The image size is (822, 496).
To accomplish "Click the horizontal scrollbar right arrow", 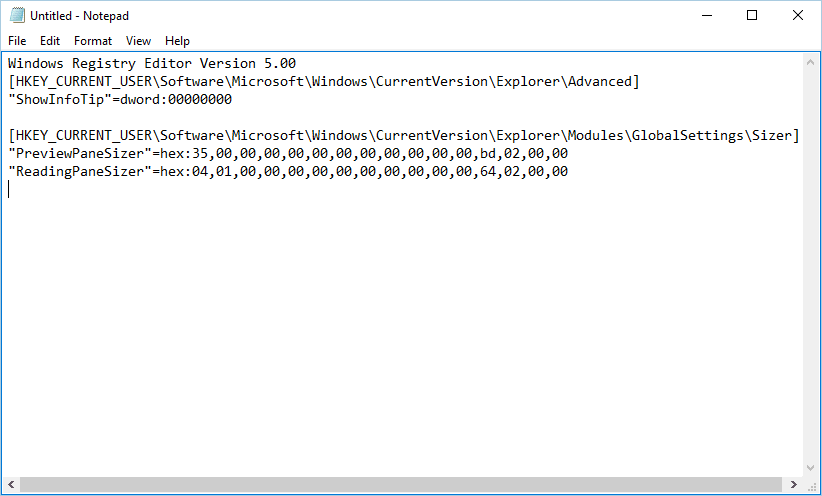I will pos(794,484).
